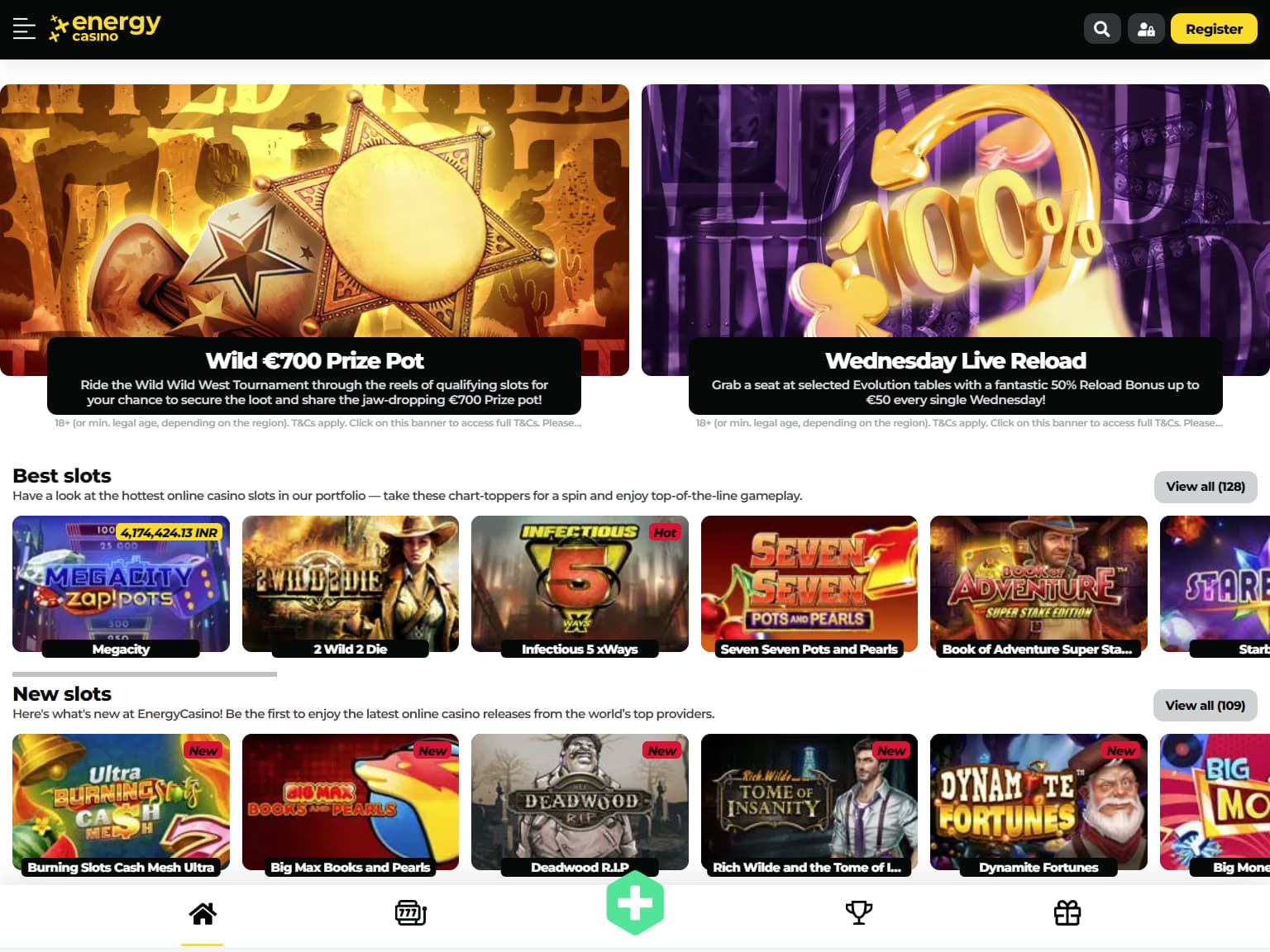Screen dimensions: 1270x952
Task: Click the Register button
Action: 1214,29
